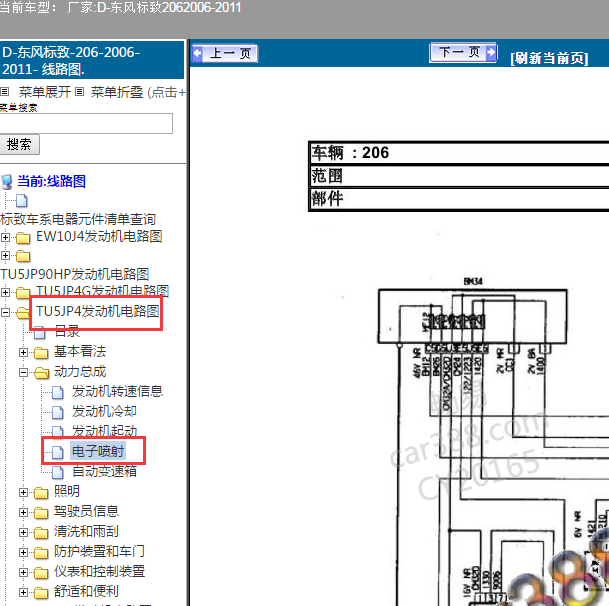Viewport: 609px width, 606px height.
Task: Open 基本看法 tree item
Action: click(80, 352)
